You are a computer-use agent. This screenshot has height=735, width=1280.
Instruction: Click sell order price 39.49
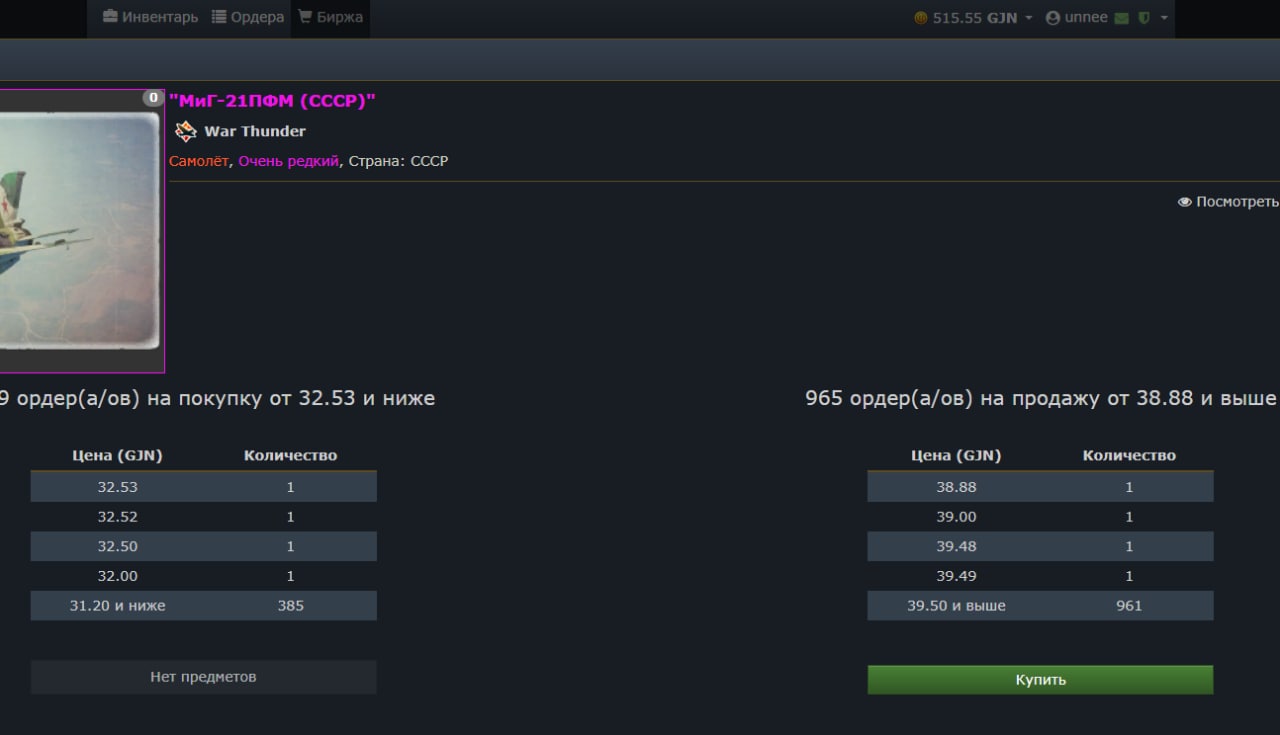(956, 576)
